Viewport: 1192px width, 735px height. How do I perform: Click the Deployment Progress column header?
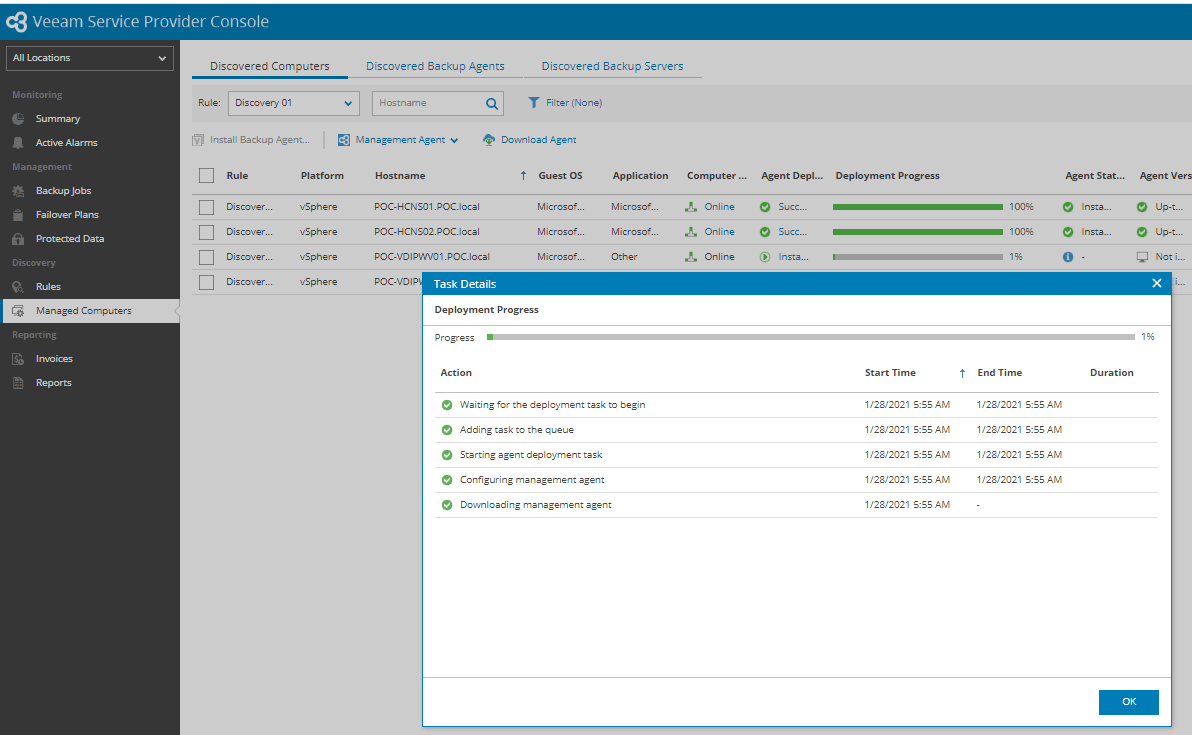pyautogui.click(x=887, y=176)
